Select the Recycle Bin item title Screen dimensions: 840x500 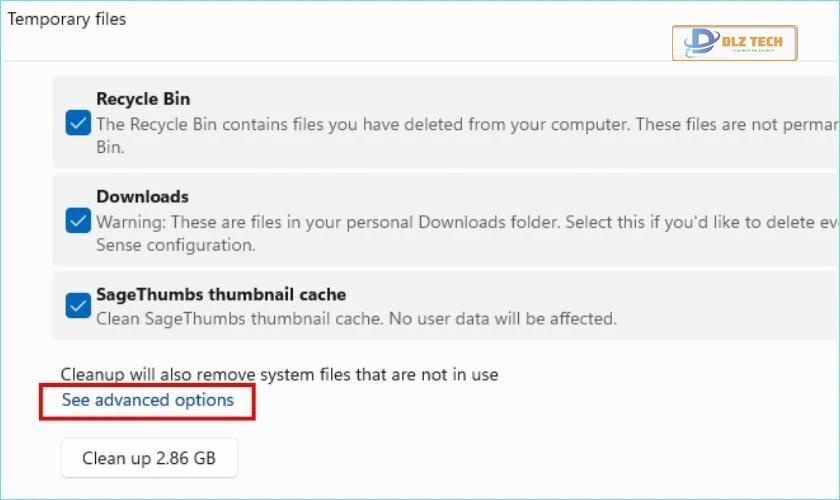click(143, 99)
